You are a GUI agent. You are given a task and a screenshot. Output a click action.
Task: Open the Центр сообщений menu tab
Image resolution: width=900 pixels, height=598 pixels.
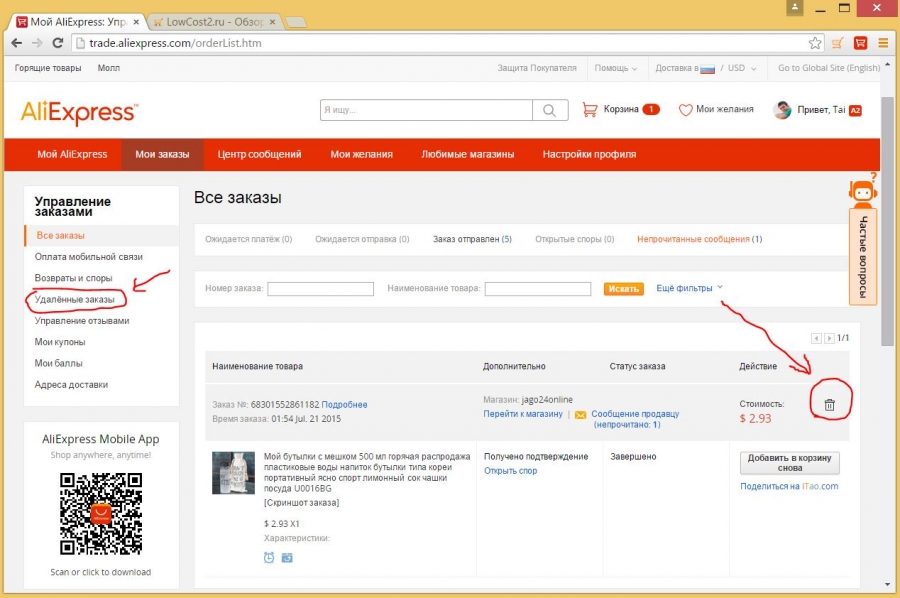click(x=259, y=154)
